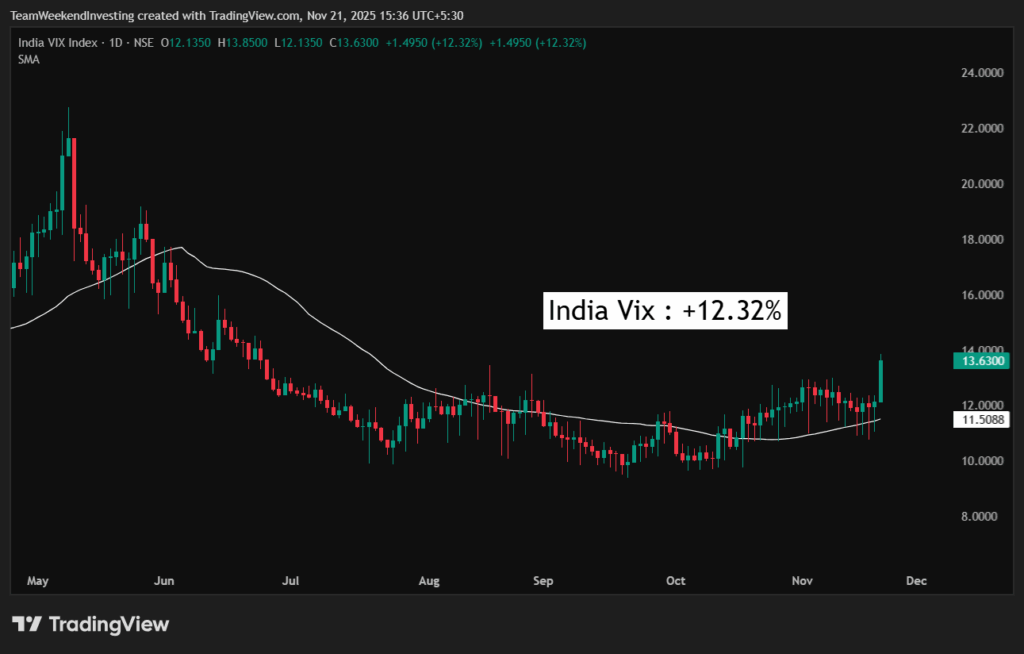The width and height of the screenshot is (1024, 654).
Task: Click the TradingView logo icon
Action: coord(27,625)
